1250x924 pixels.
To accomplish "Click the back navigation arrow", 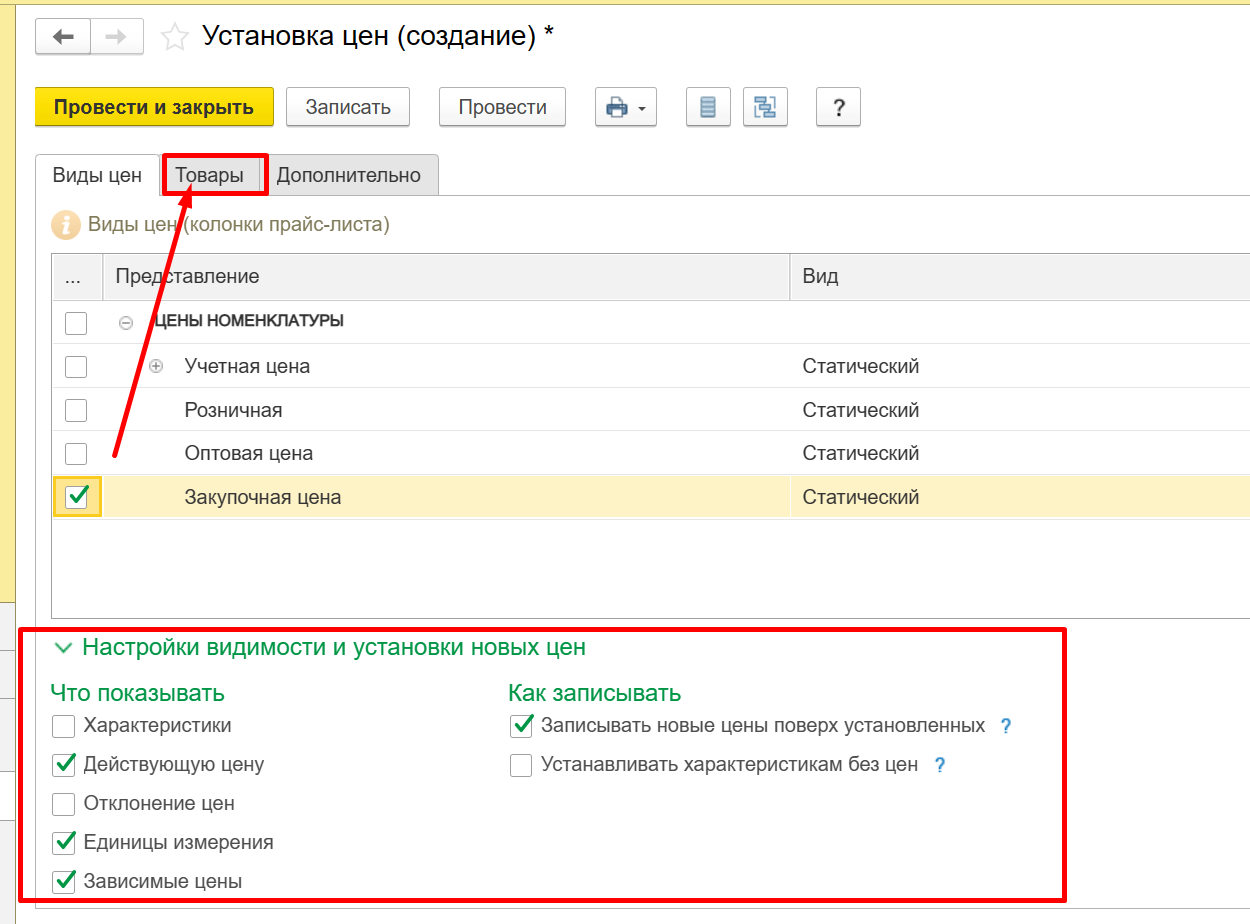I will coord(63,38).
